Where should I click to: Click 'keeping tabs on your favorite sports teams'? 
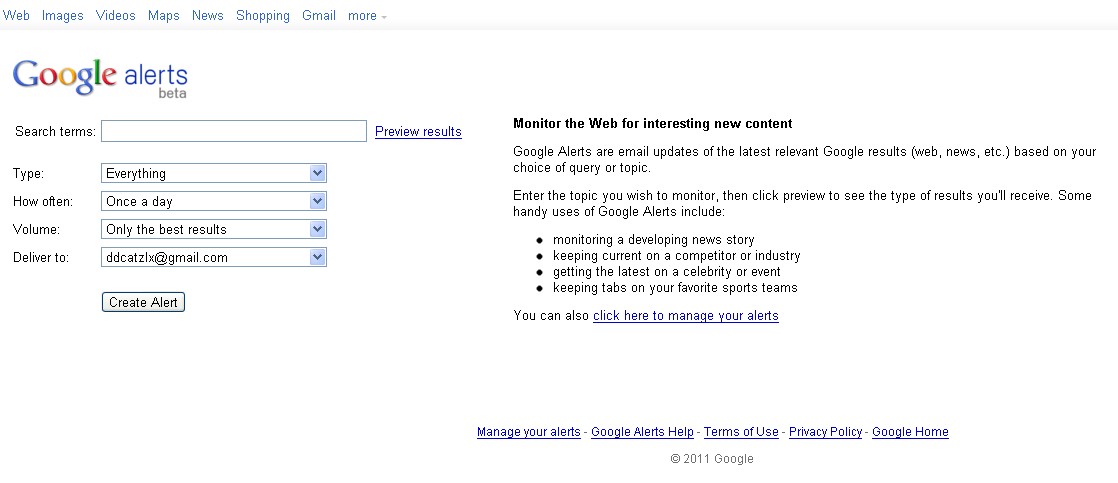675,288
